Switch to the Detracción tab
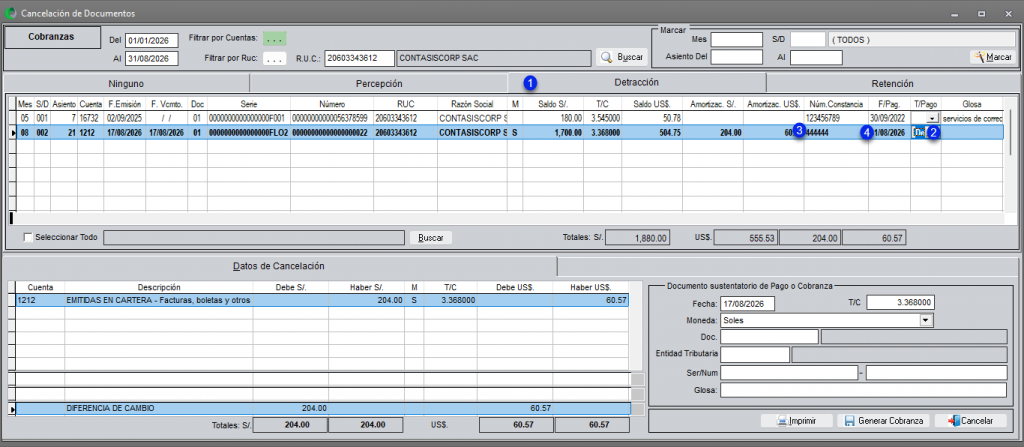 tap(637, 83)
